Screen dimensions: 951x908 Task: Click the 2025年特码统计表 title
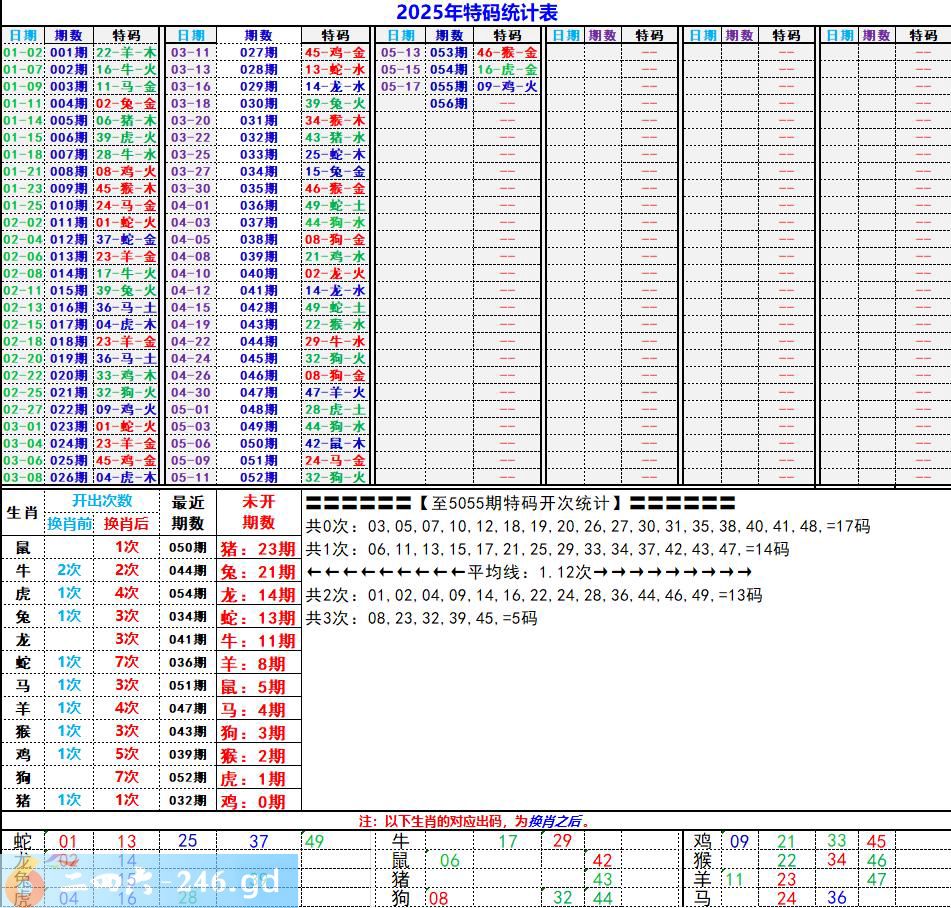point(476,12)
